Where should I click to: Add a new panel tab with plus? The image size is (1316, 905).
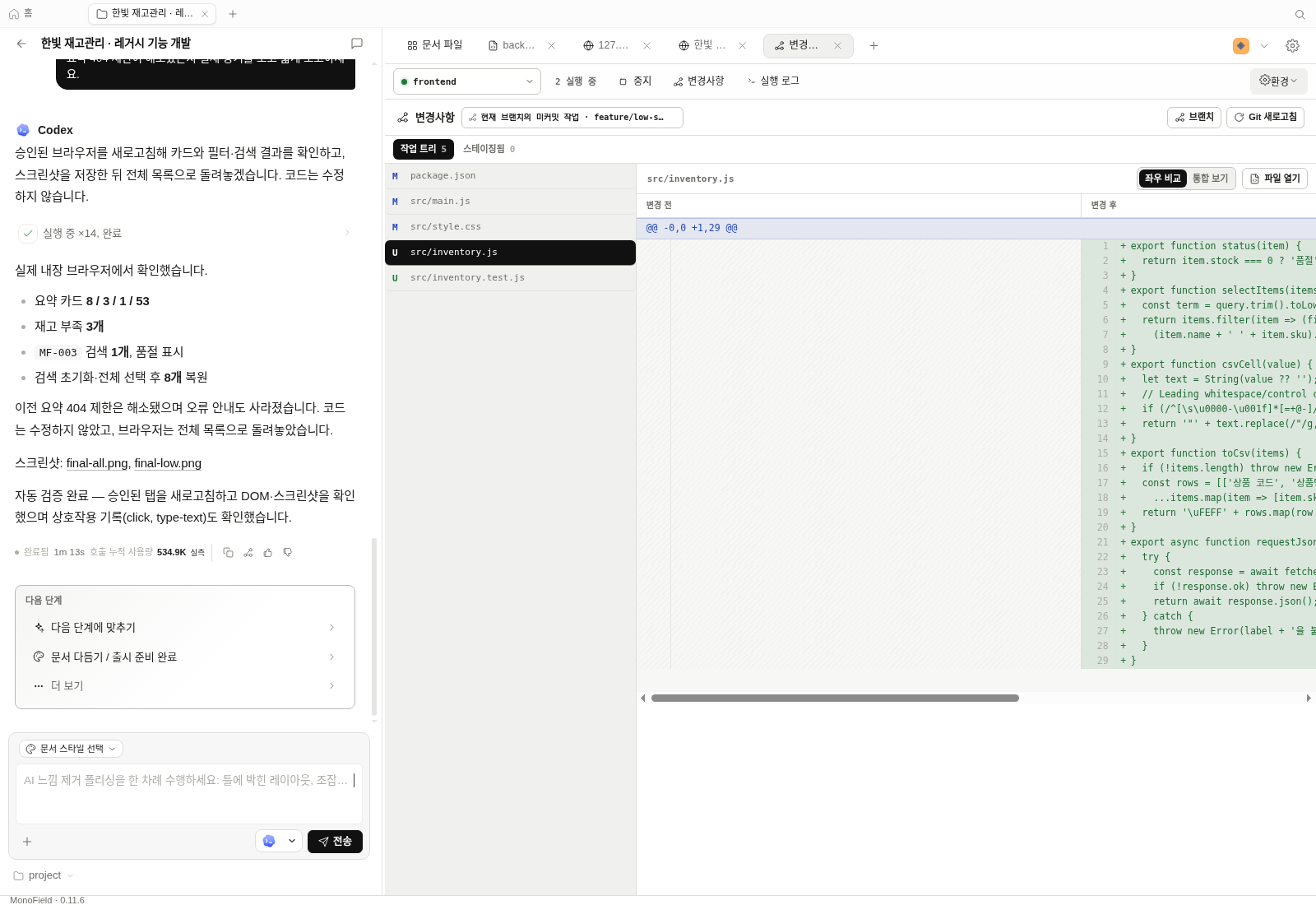[873, 46]
